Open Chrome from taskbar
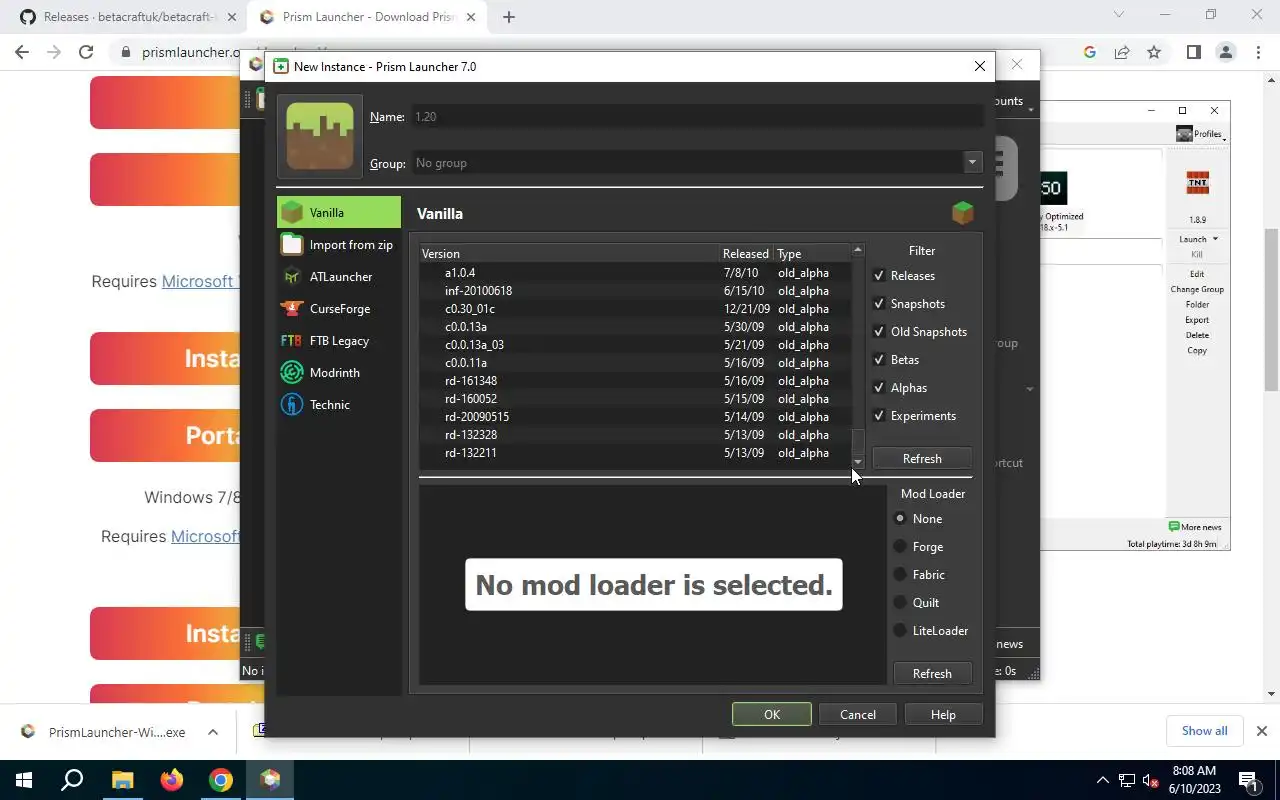This screenshot has width=1280, height=800. click(221, 780)
